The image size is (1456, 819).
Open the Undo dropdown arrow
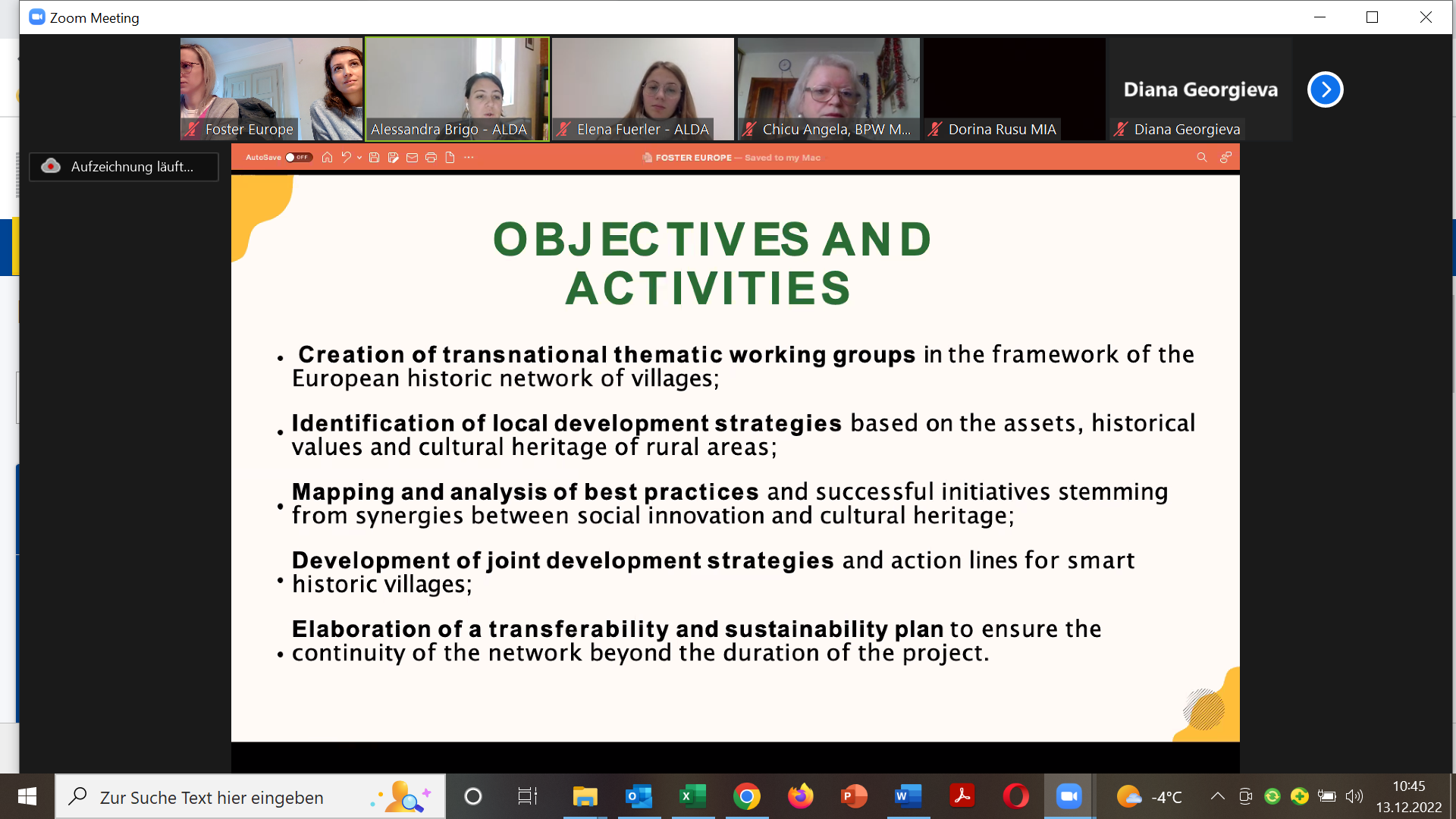[359, 157]
